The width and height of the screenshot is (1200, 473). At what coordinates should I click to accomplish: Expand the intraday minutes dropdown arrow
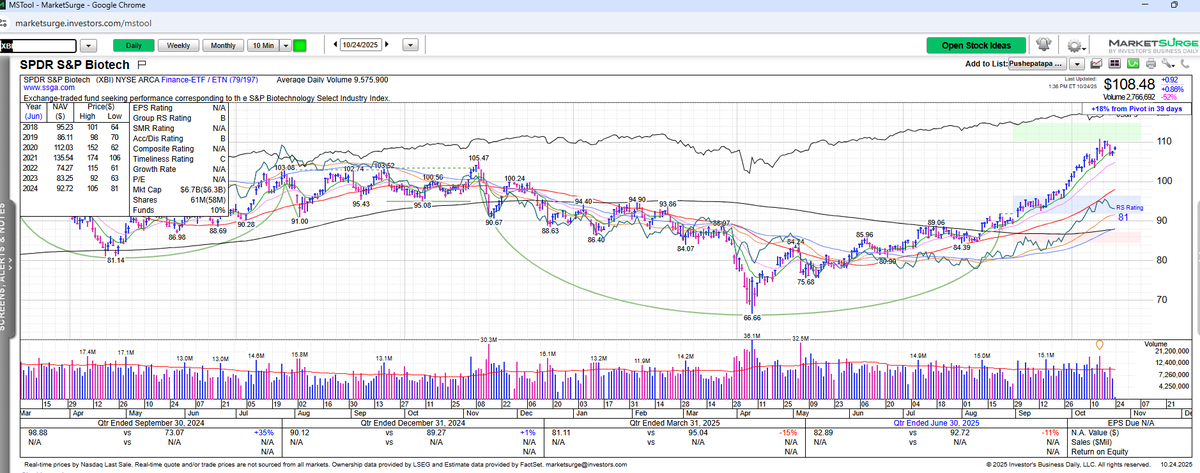(285, 45)
